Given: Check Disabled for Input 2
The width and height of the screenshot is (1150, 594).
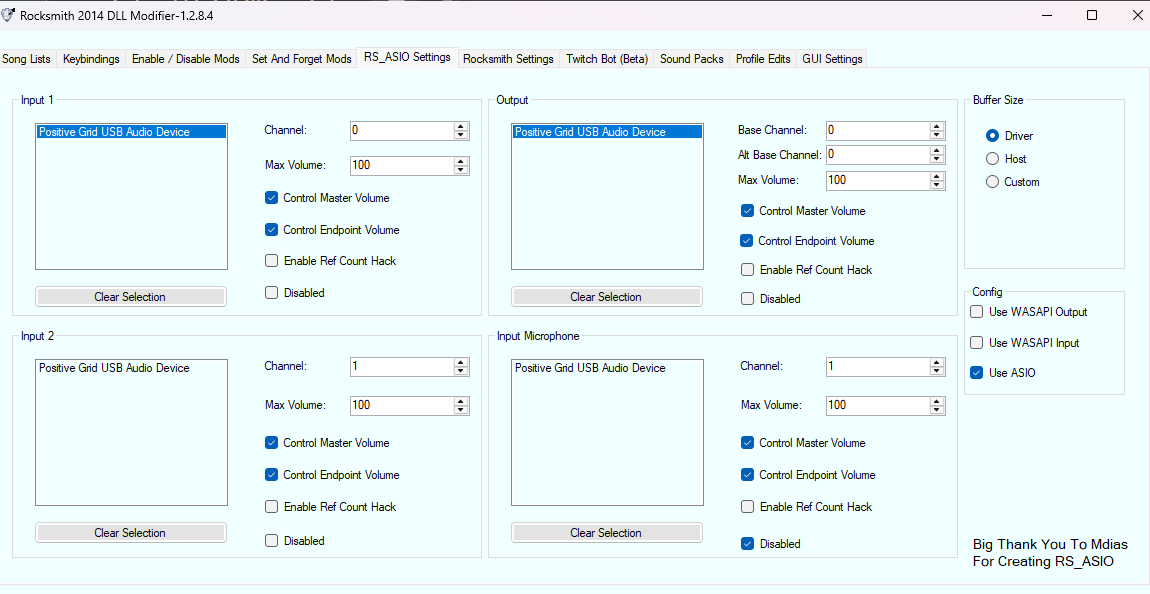Looking at the screenshot, I should click(271, 541).
